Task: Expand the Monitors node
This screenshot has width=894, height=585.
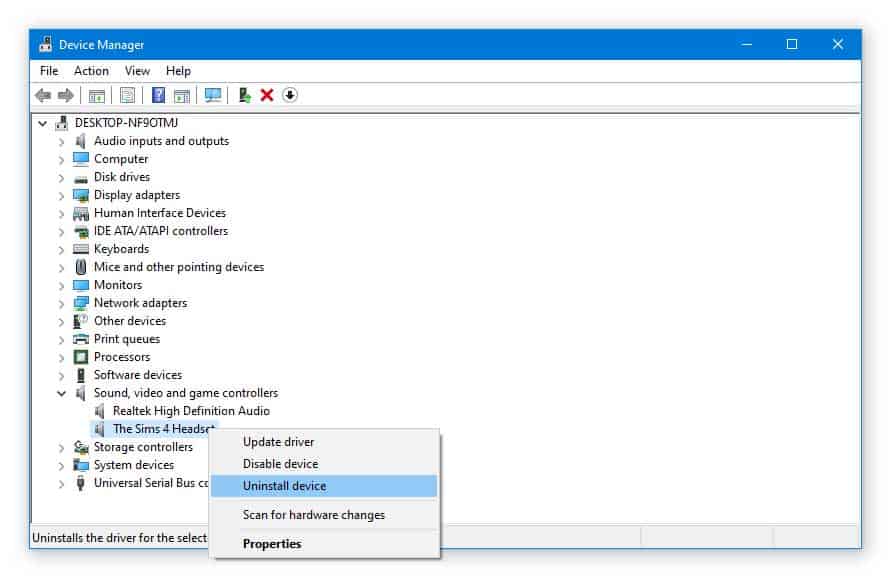Action: point(62,285)
